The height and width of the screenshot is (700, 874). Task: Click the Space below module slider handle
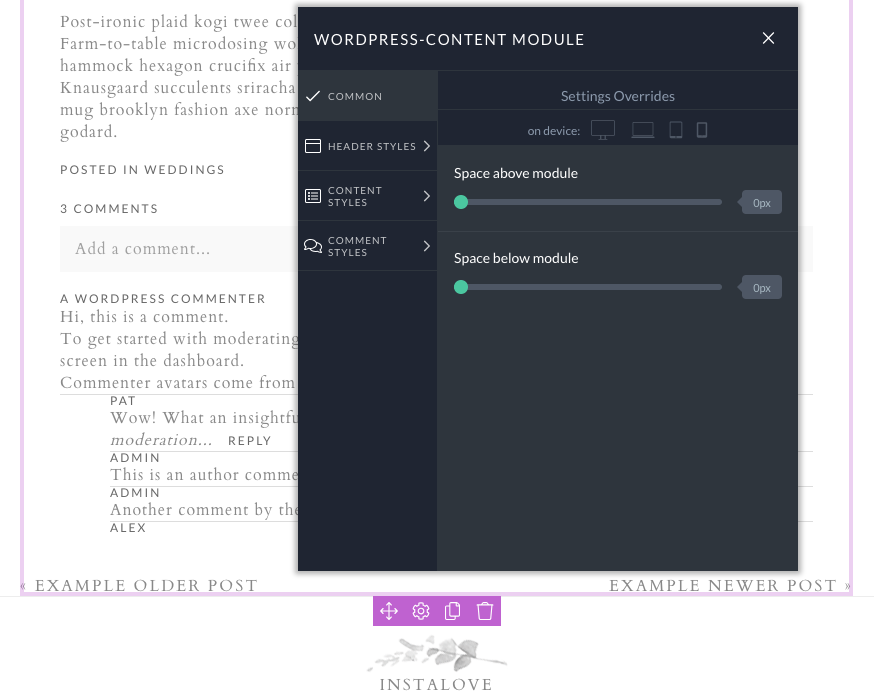[461, 287]
